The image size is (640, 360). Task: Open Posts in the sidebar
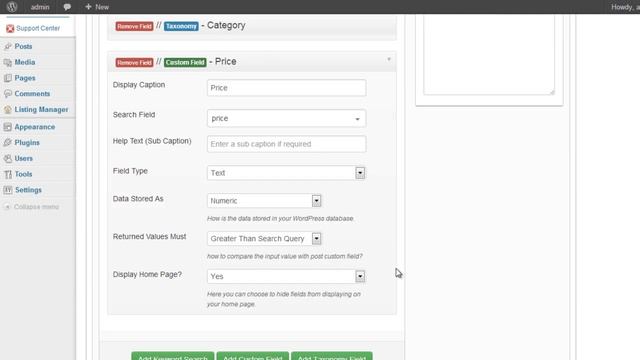click(x=23, y=47)
